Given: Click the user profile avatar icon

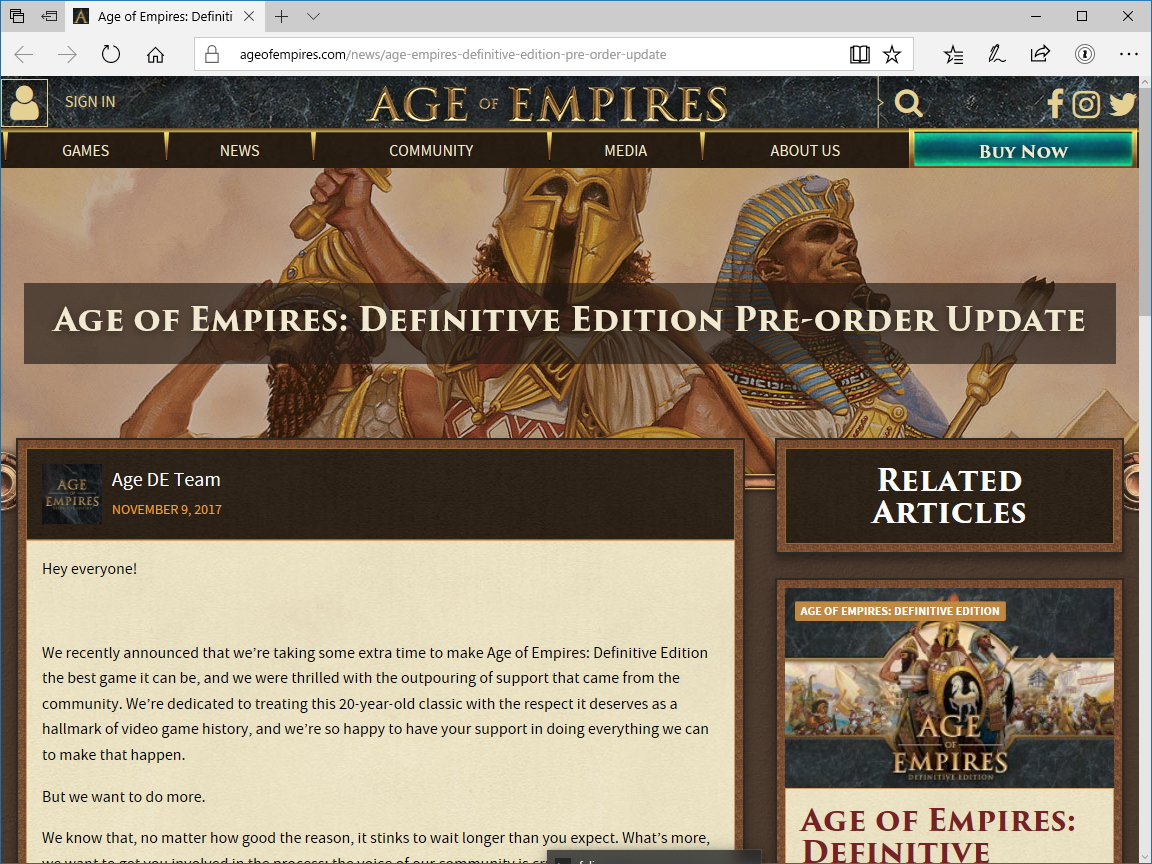Looking at the screenshot, I should [x=24, y=103].
